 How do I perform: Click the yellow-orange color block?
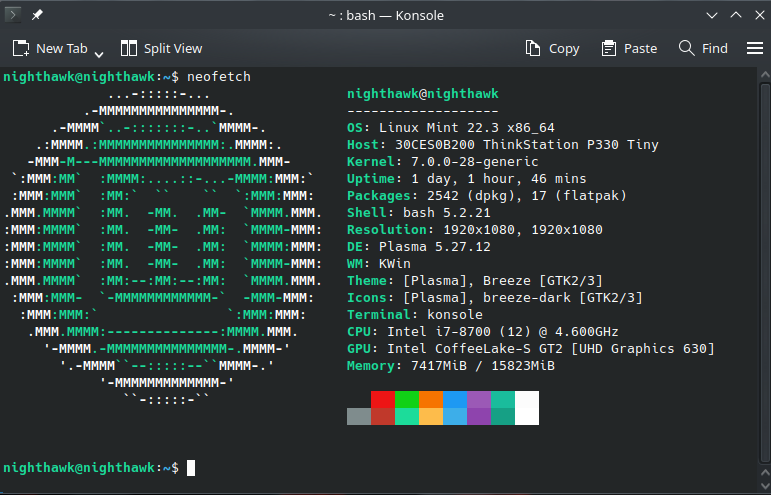click(431, 416)
